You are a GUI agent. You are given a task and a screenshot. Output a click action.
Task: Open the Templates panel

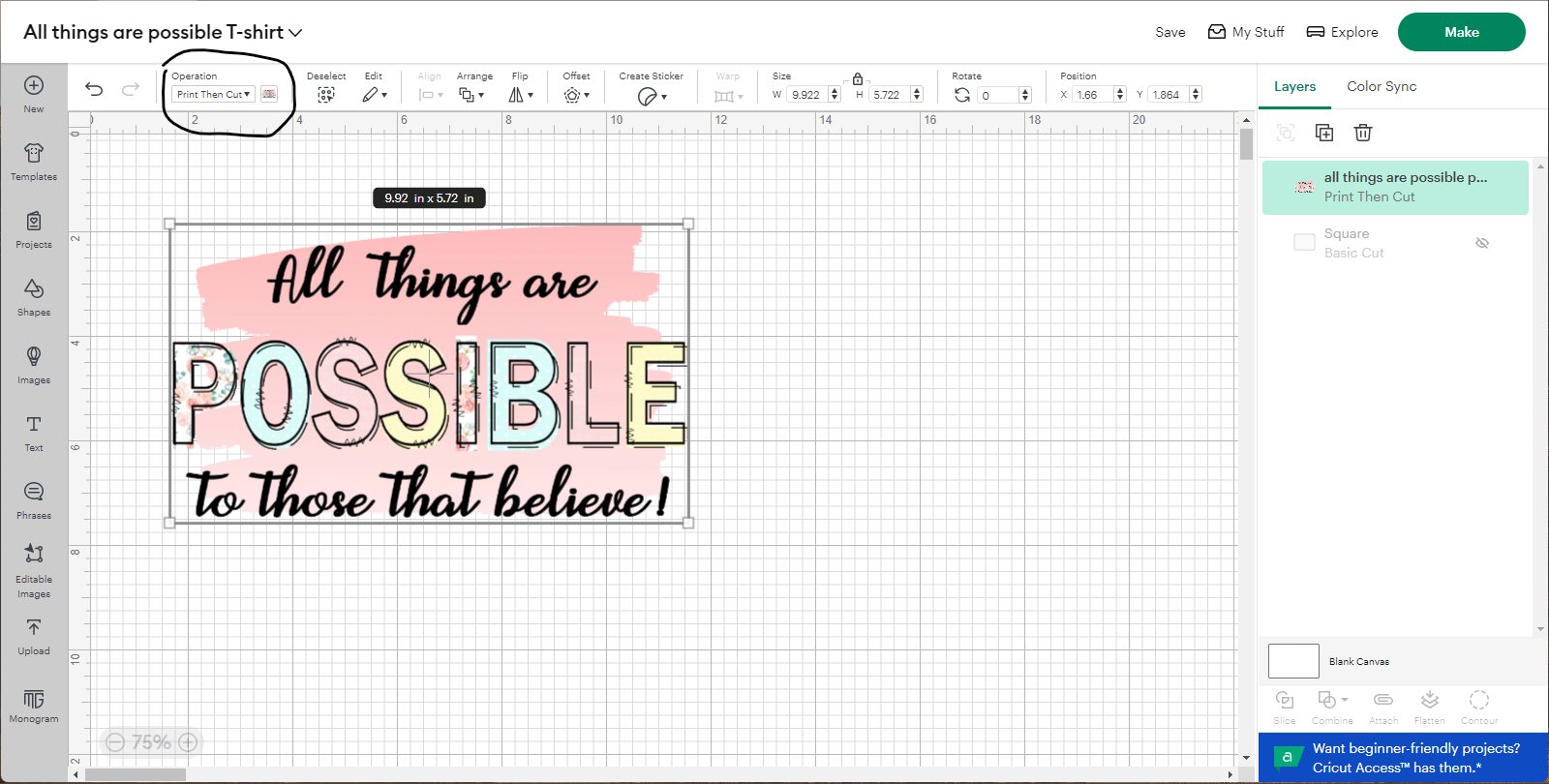tap(34, 162)
